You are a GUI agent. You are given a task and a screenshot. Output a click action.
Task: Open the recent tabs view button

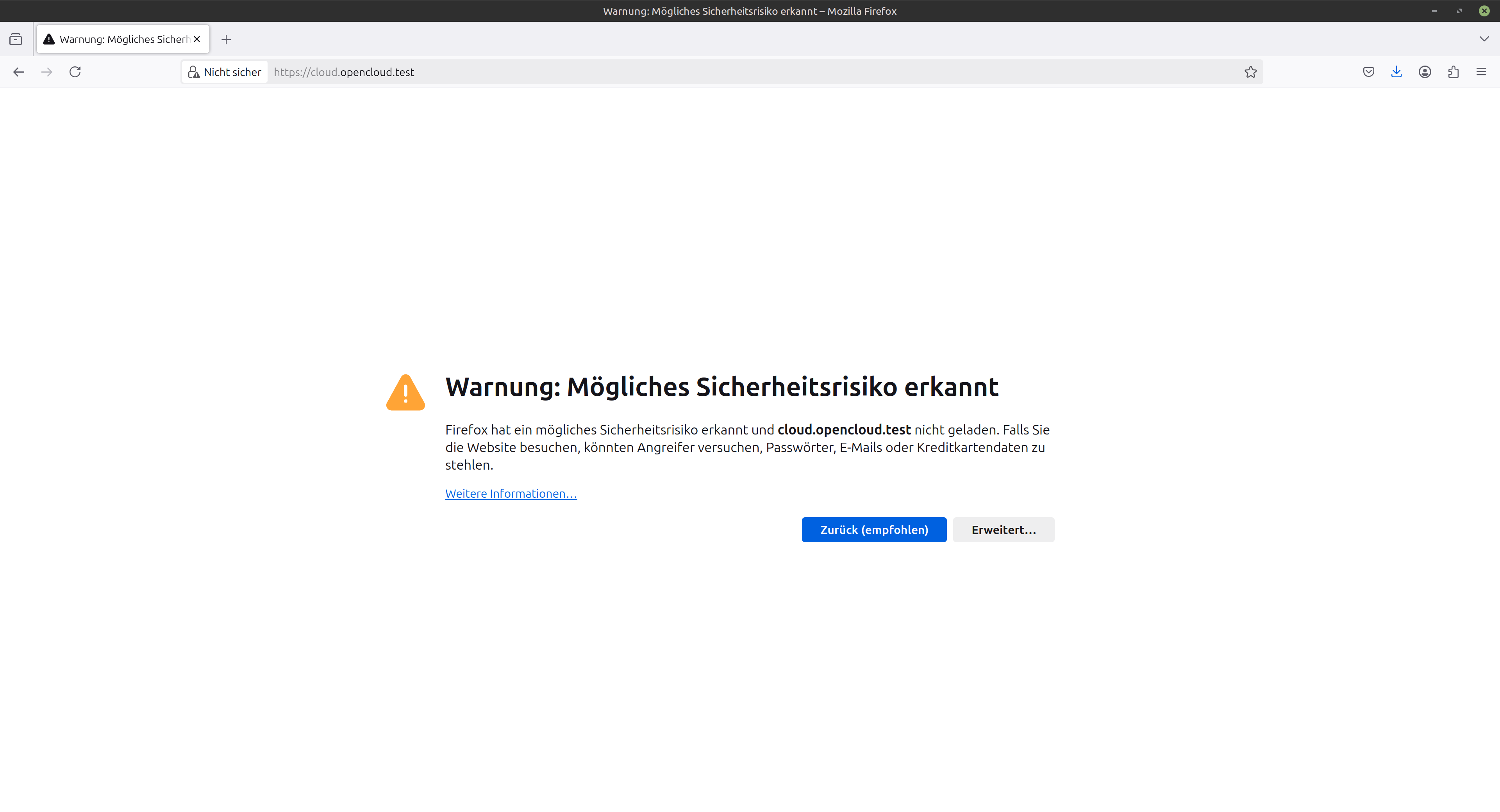16,39
